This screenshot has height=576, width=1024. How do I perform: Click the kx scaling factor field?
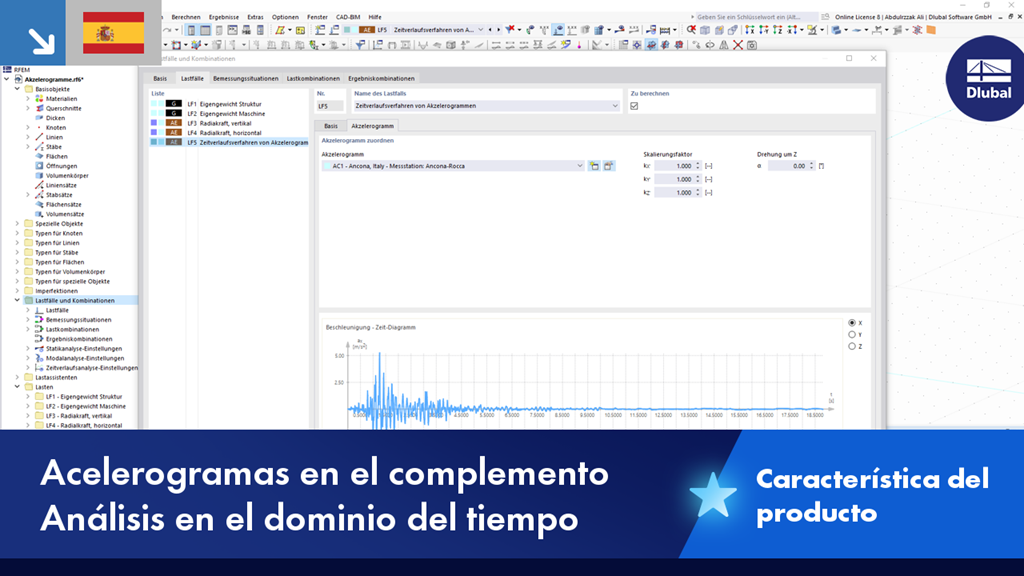(675, 166)
